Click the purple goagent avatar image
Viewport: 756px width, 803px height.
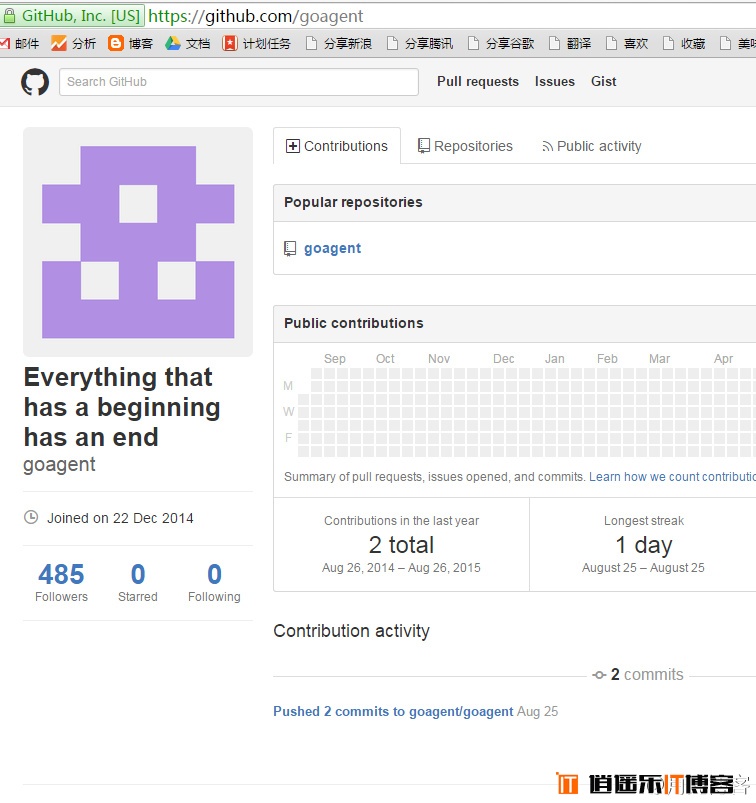pyautogui.click(x=138, y=242)
